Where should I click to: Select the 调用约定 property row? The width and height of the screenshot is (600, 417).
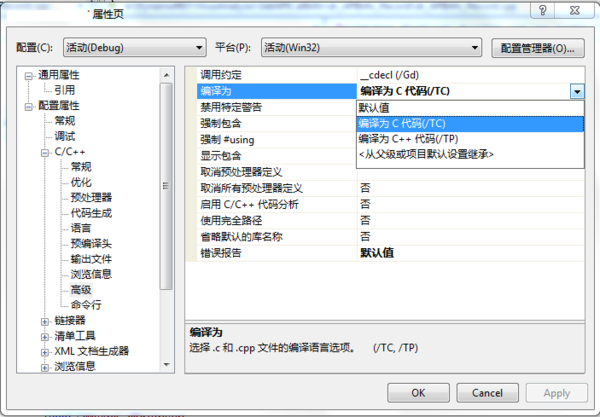pyautogui.click(x=390, y=75)
